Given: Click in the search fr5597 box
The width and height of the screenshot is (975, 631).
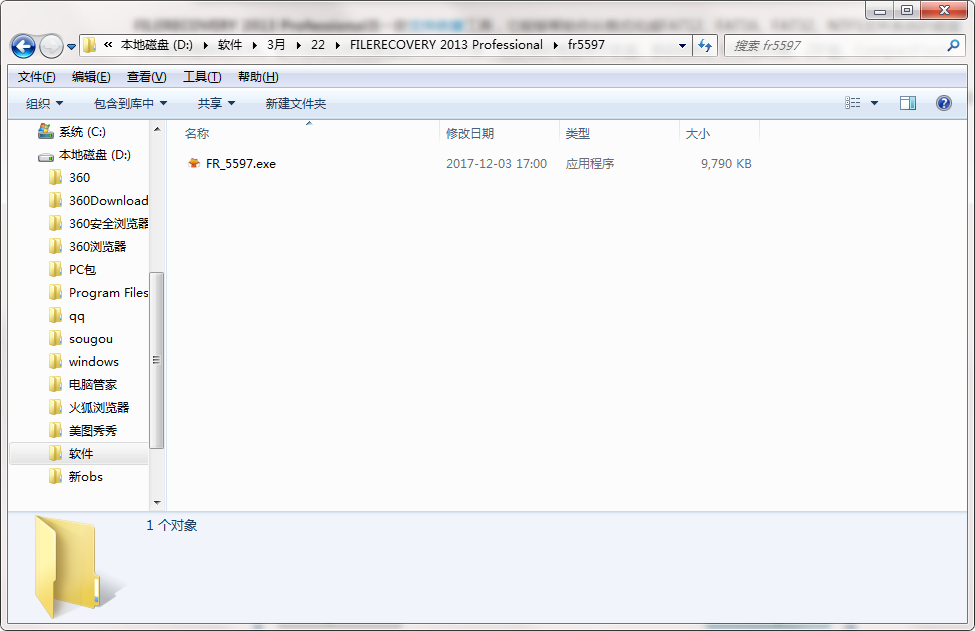Looking at the screenshot, I should coord(838,45).
